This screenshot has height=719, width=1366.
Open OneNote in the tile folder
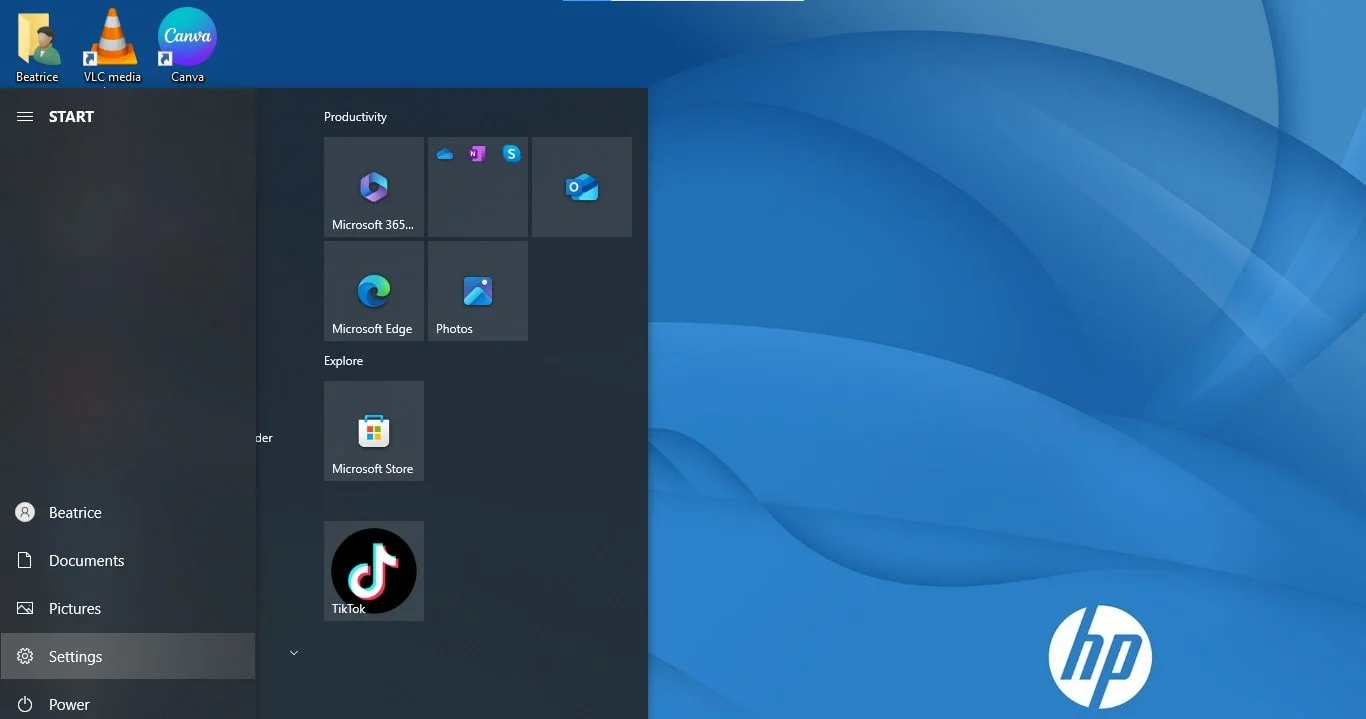click(477, 154)
